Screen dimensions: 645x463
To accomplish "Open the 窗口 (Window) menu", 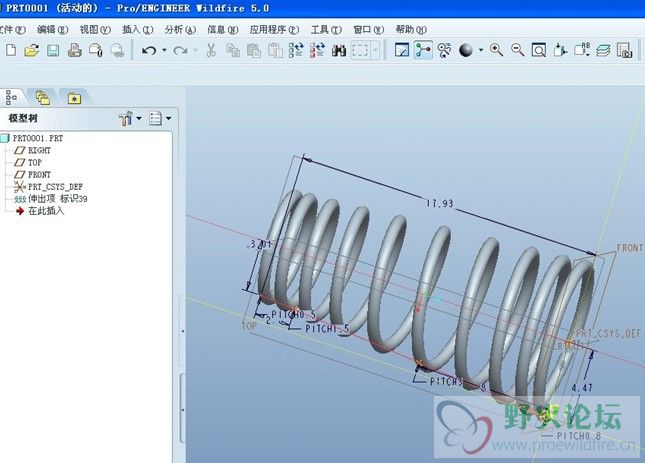I will coord(369,30).
